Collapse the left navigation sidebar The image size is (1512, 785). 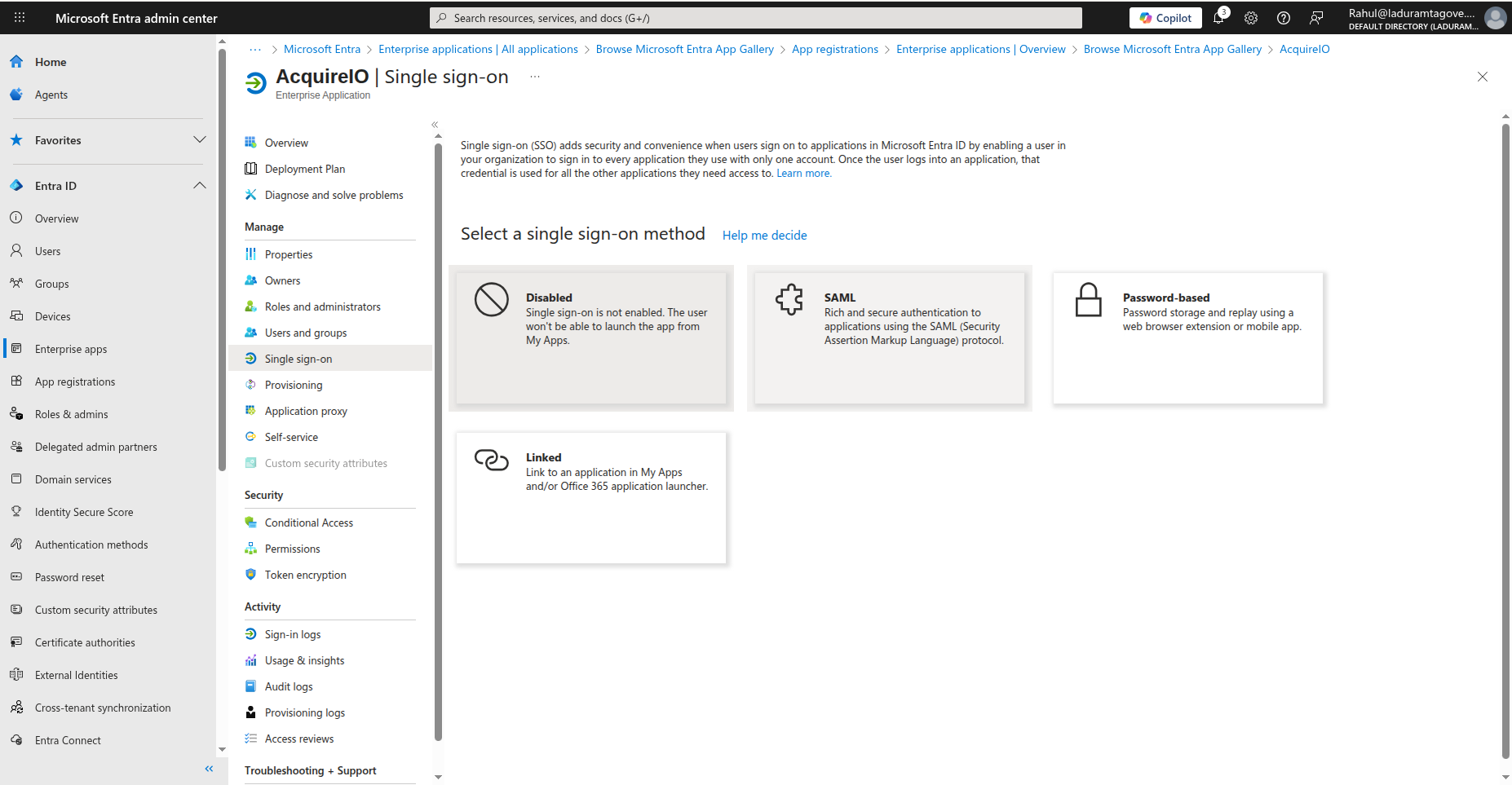[209, 769]
